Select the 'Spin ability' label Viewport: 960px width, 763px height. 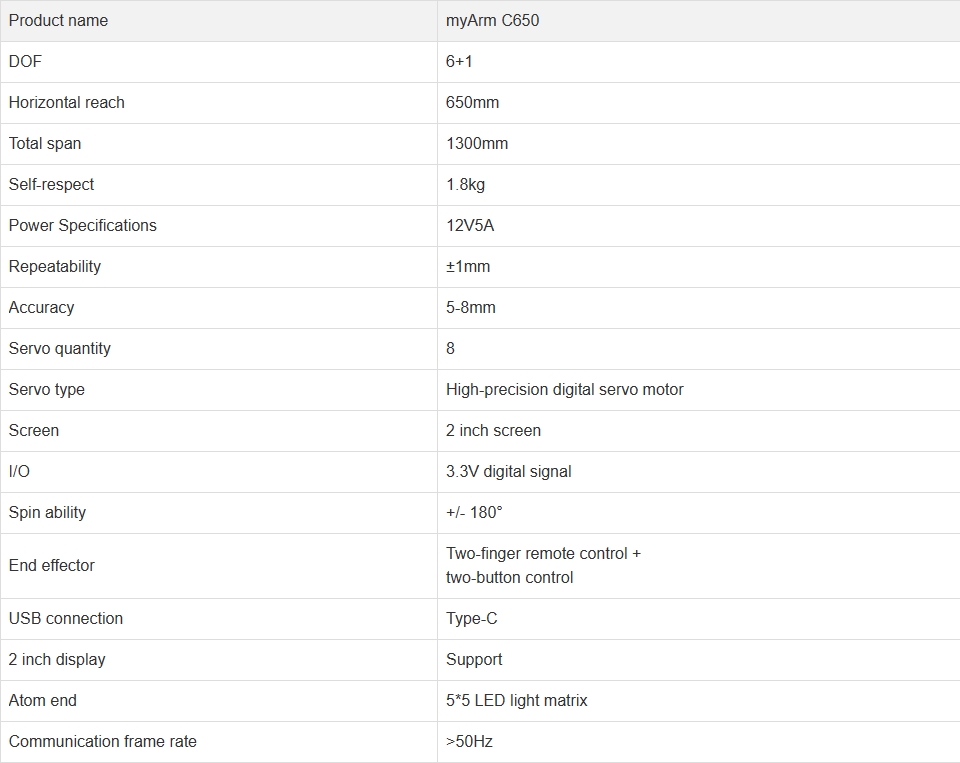point(47,513)
